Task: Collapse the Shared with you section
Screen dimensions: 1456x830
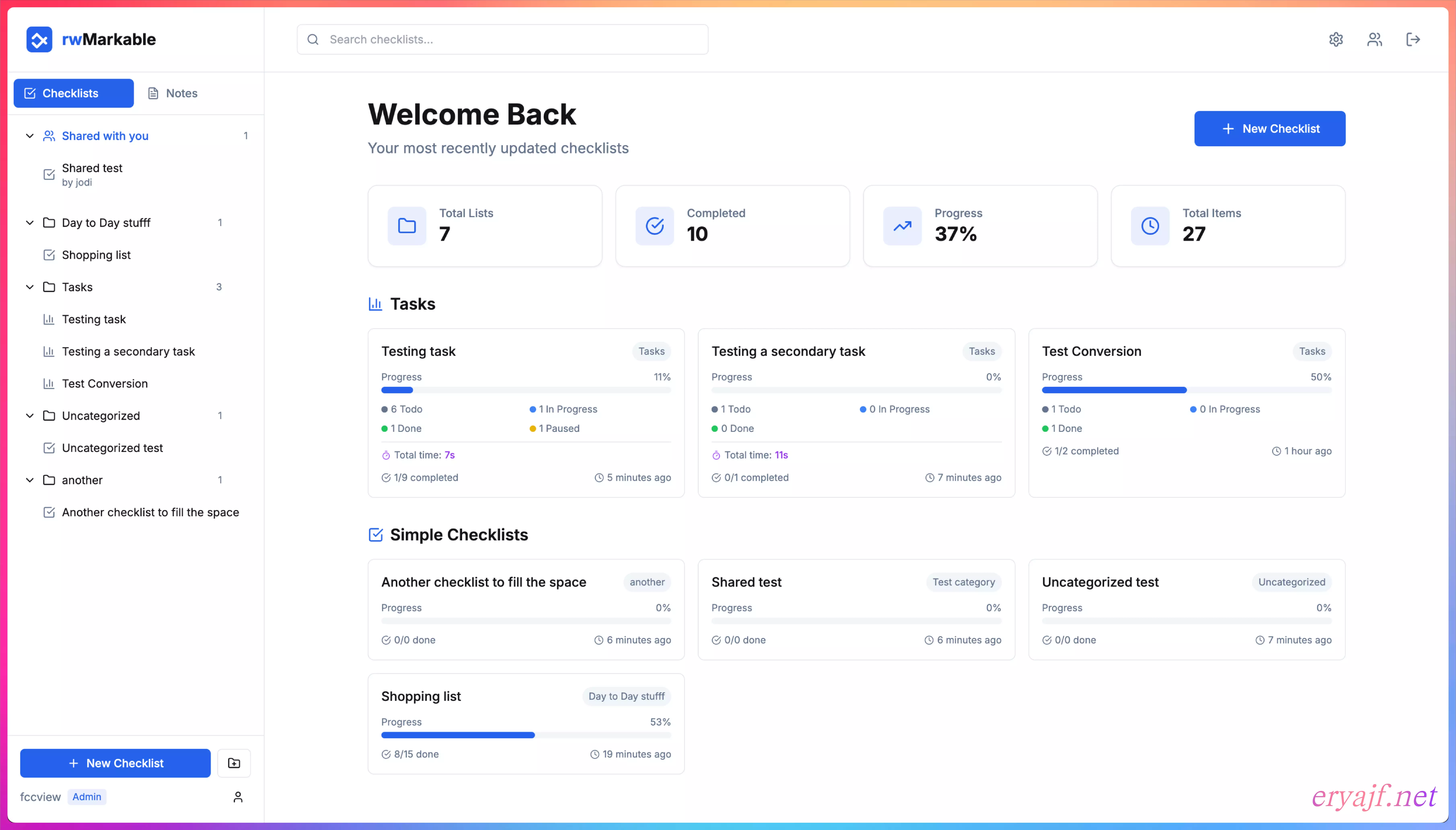Action: click(30, 136)
